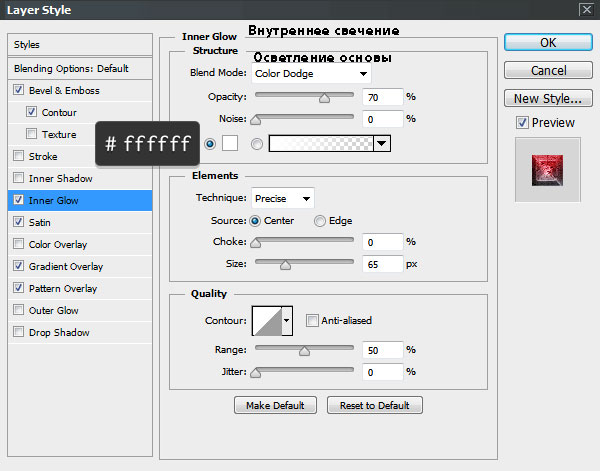The image size is (600, 471).
Task: Click Make Default button
Action: pos(275,405)
